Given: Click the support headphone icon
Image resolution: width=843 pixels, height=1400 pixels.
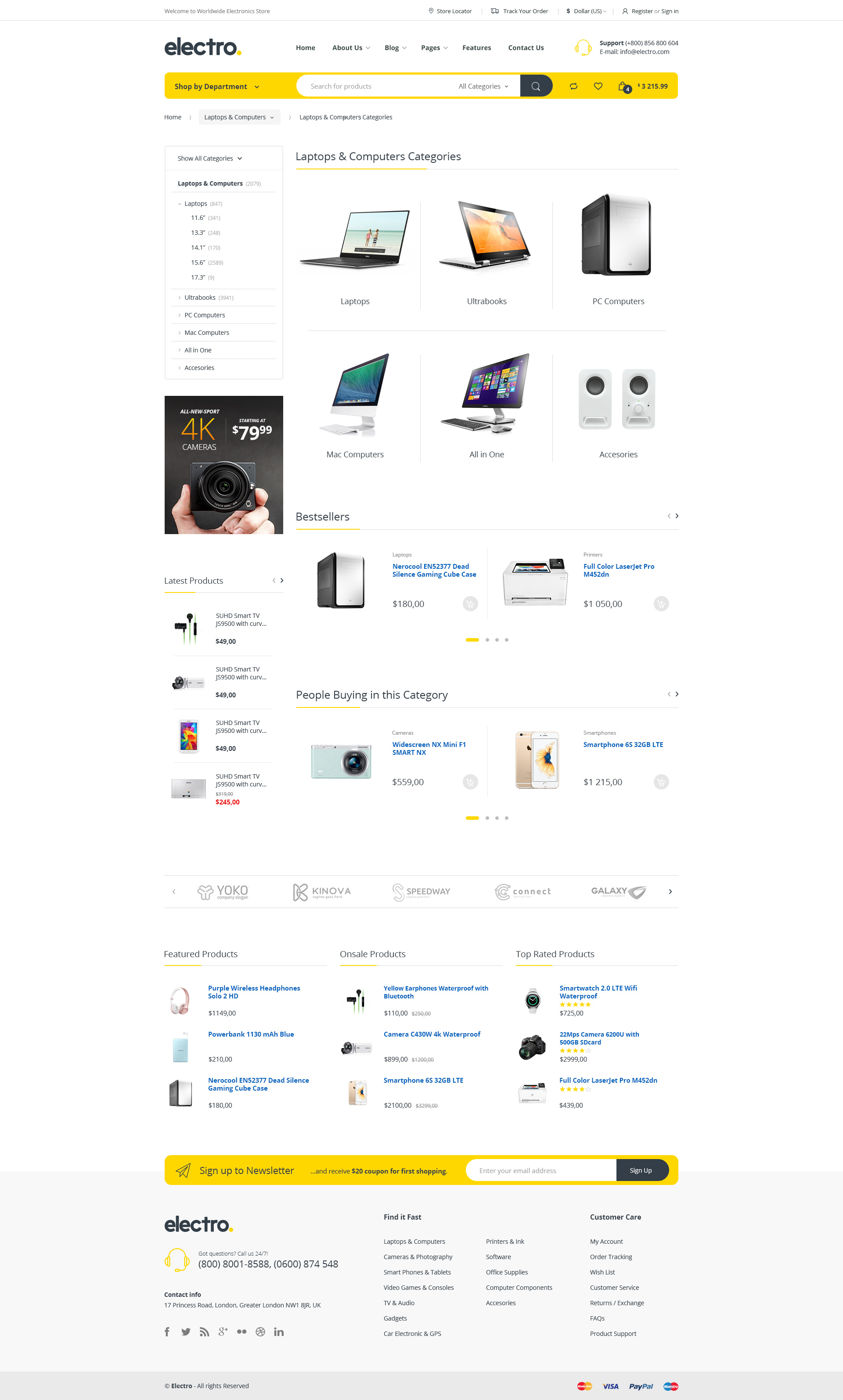Looking at the screenshot, I should (581, 47).
